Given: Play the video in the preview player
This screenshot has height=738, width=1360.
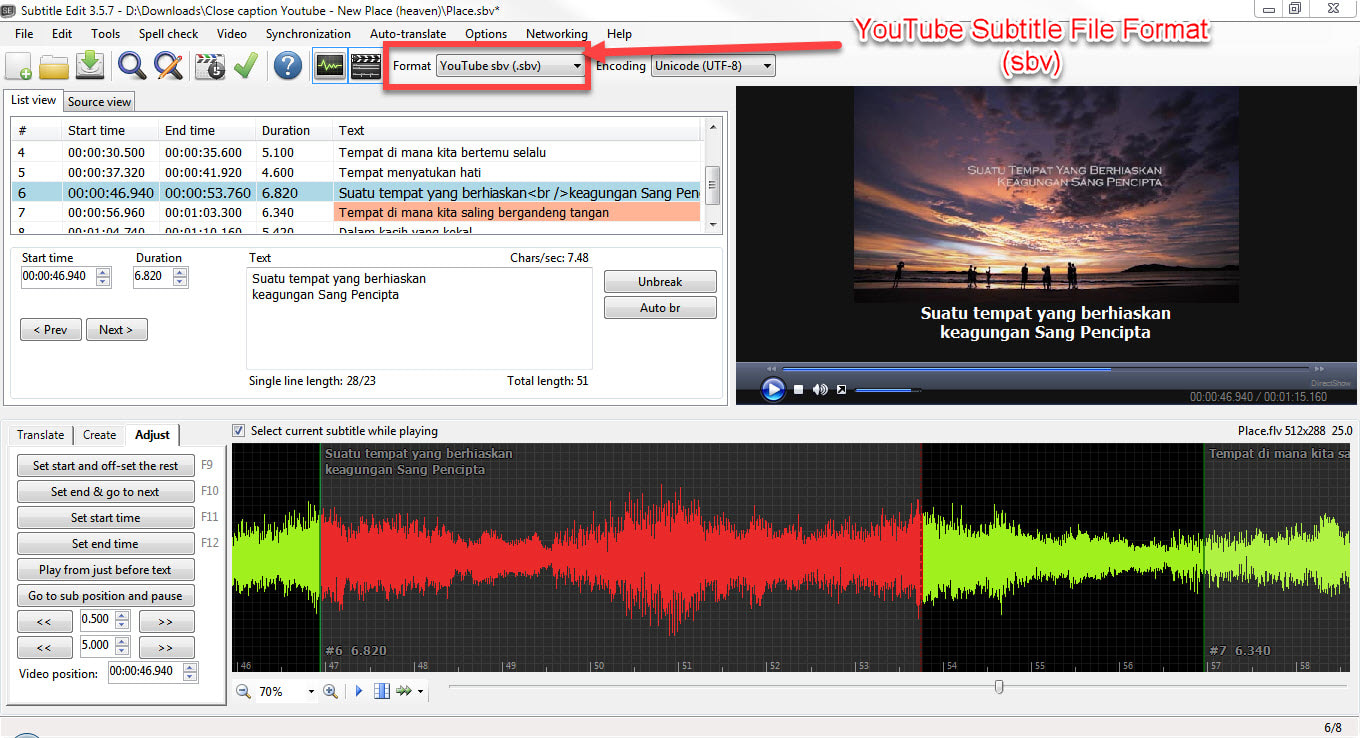Looking at the screenshot, I should (773, 389).
